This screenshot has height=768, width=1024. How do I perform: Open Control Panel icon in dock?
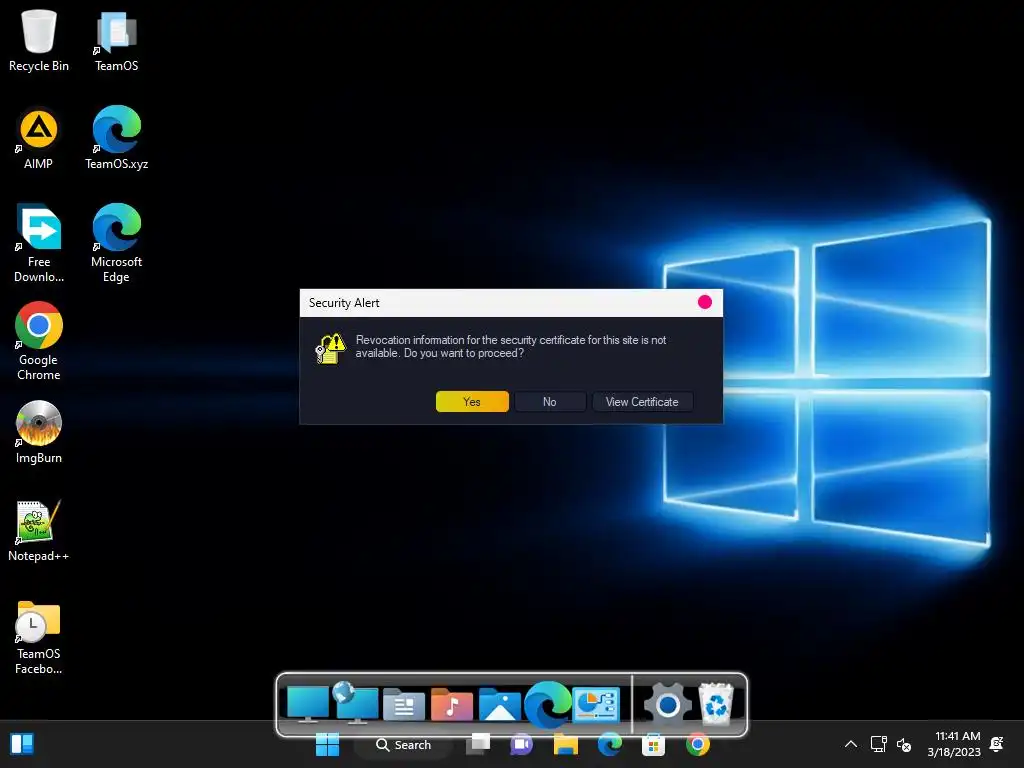click(x=596, y=705)
